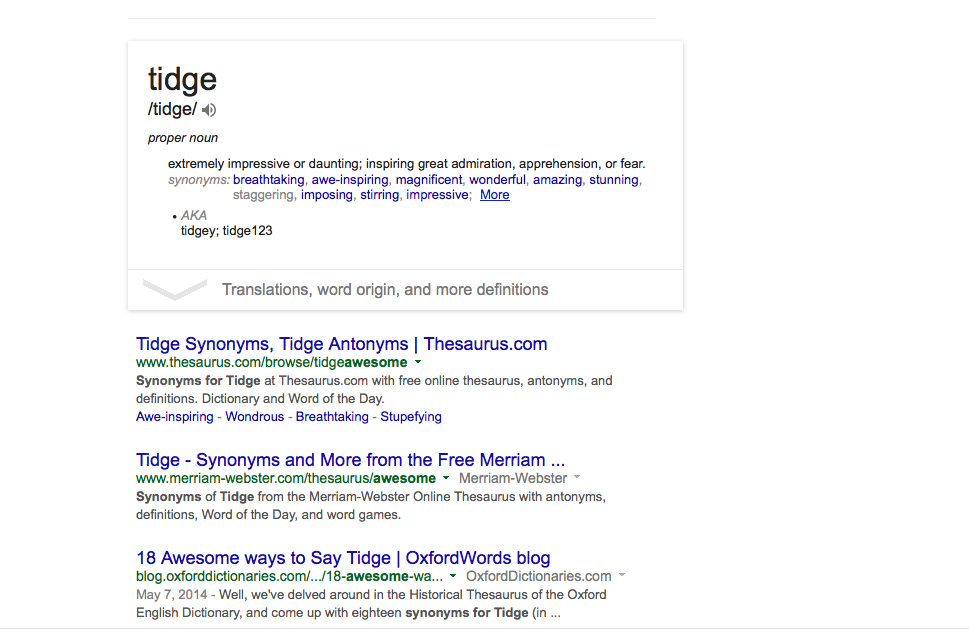Open dropdown arrow next to Merriam-Webster label
Image resolution: width=969 pixels, height=629 pixels.
click(578, 478)
